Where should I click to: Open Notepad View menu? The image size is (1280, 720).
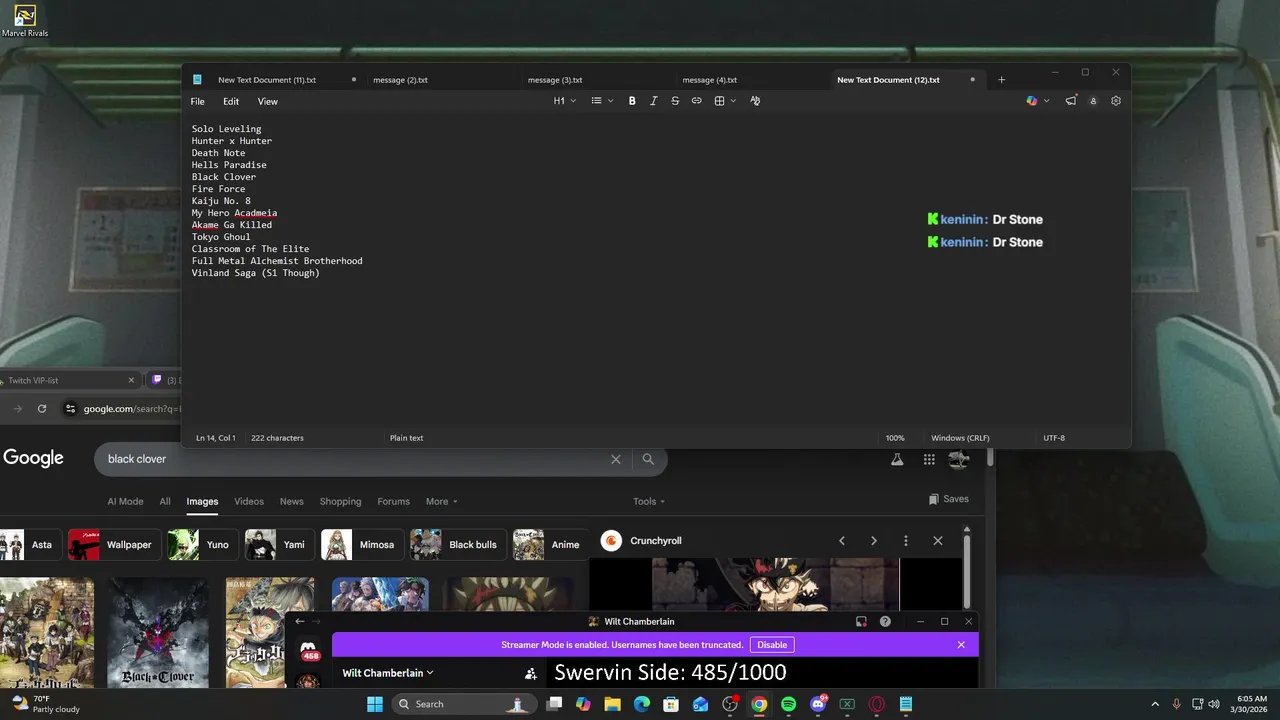pyautogui.click(x=268, y=102)
